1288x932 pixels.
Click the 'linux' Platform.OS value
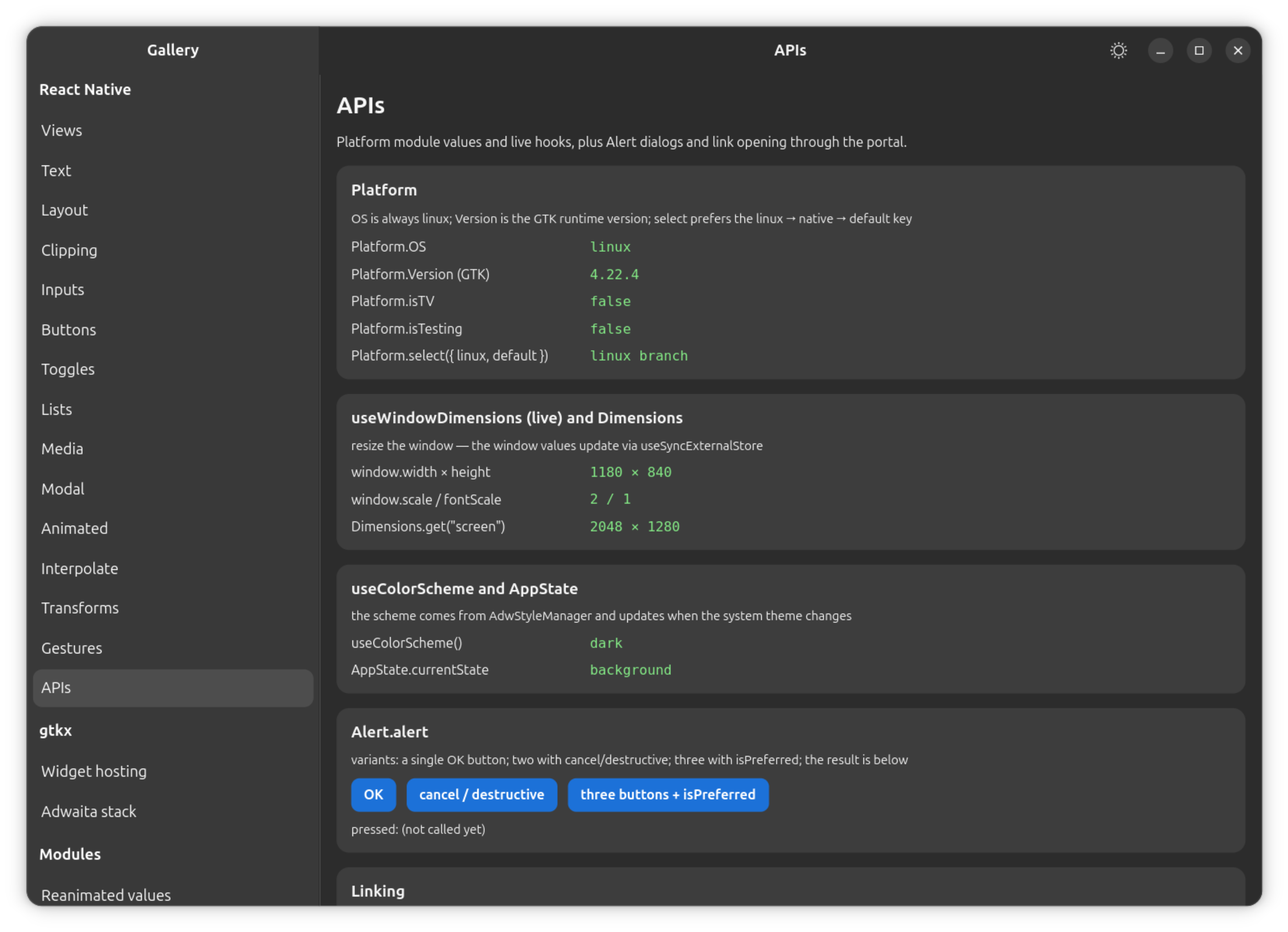610,247
